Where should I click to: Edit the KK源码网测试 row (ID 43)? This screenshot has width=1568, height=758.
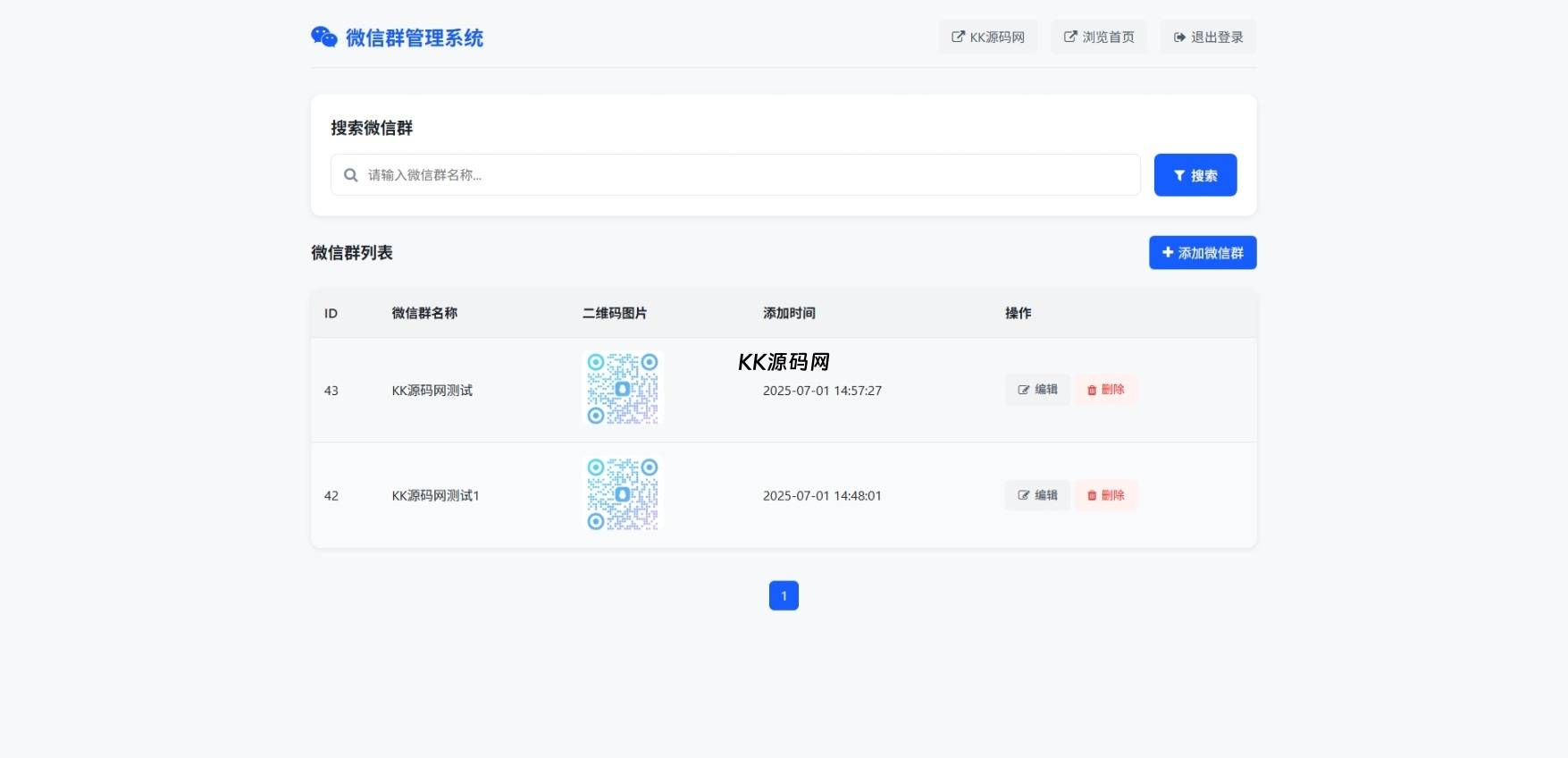(1037, 390)
